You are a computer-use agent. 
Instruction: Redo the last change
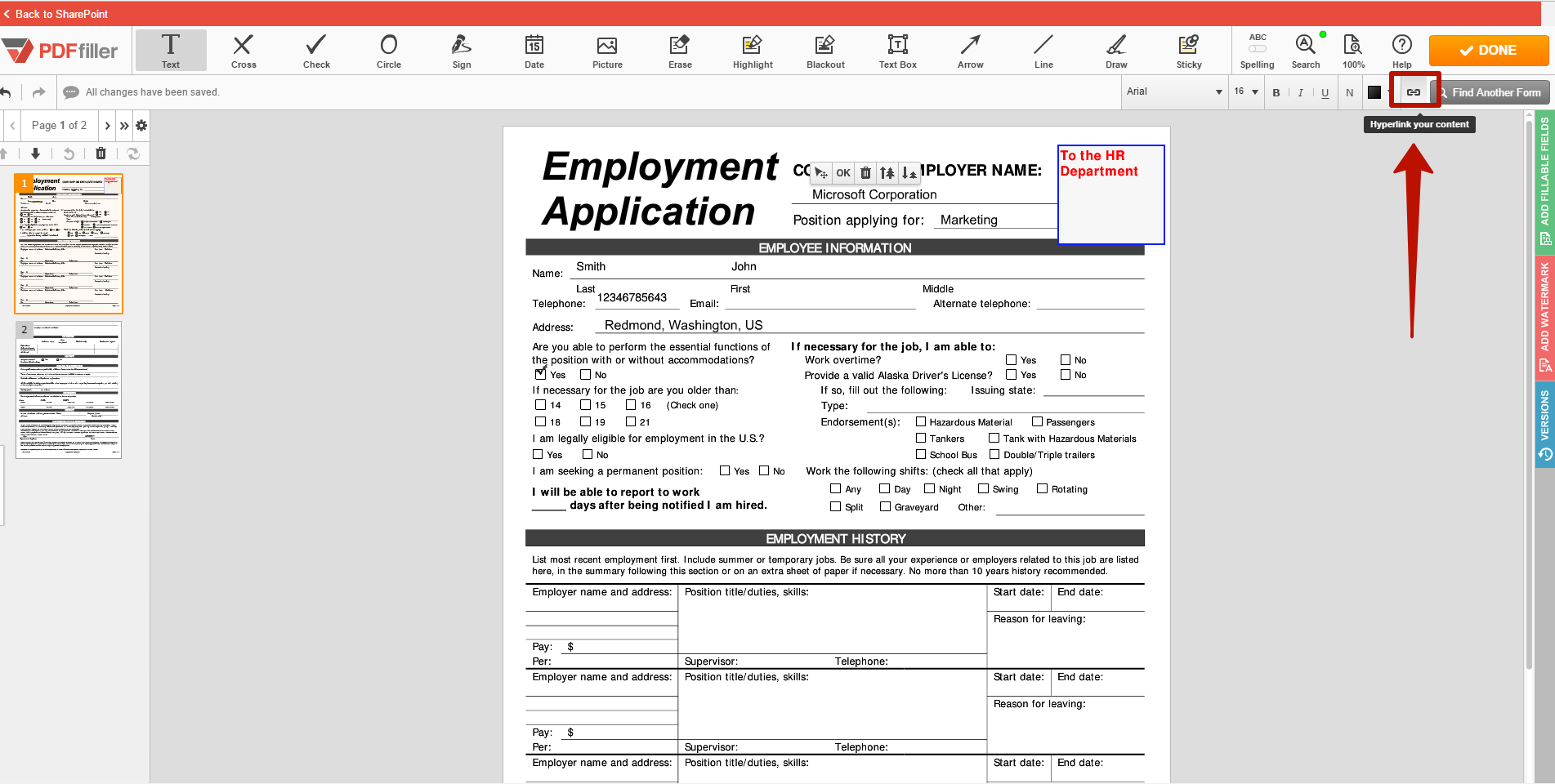tap(38, 92)
